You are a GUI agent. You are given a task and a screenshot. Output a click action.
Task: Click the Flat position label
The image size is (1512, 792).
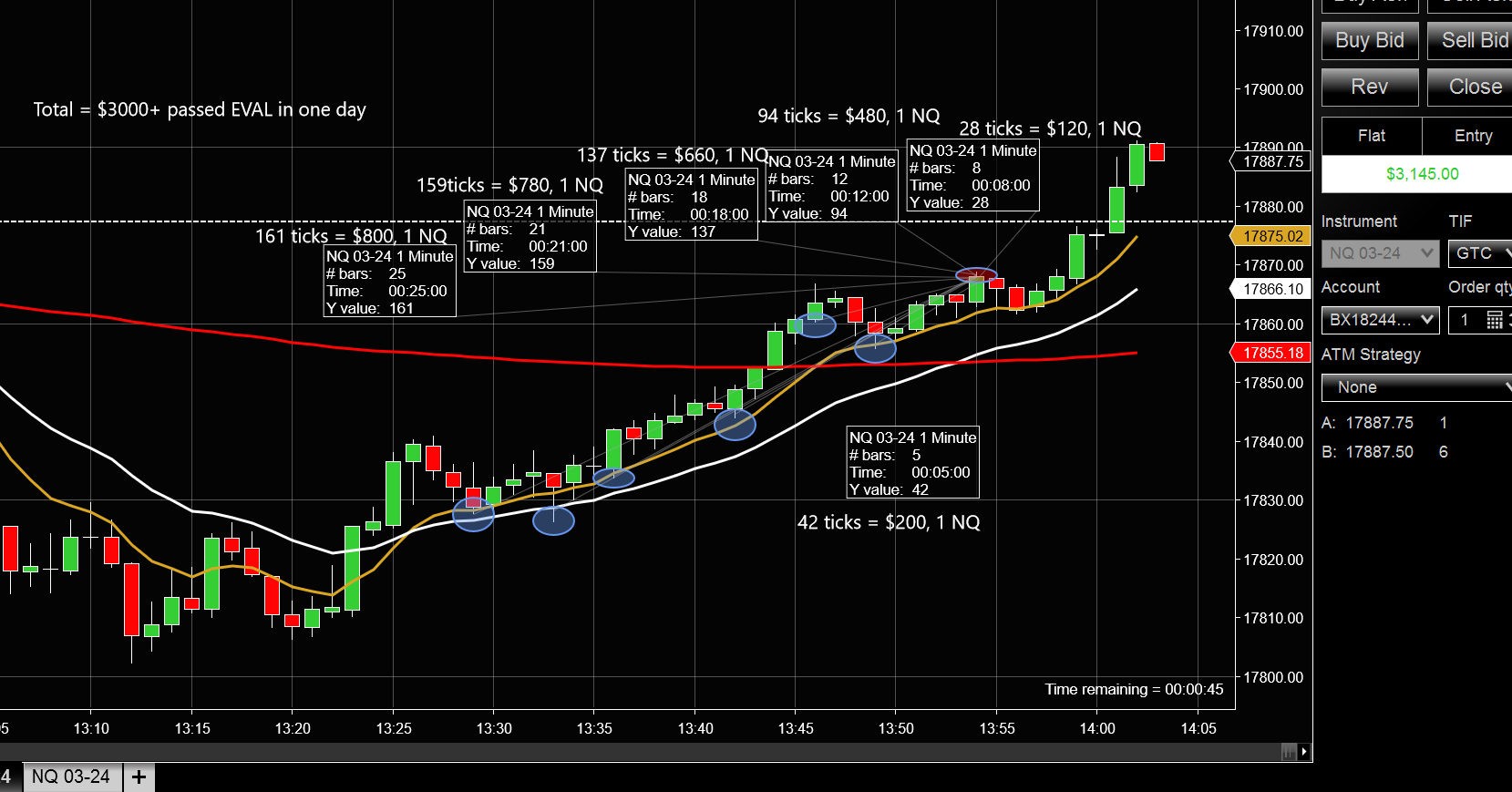coord(1371,136)
